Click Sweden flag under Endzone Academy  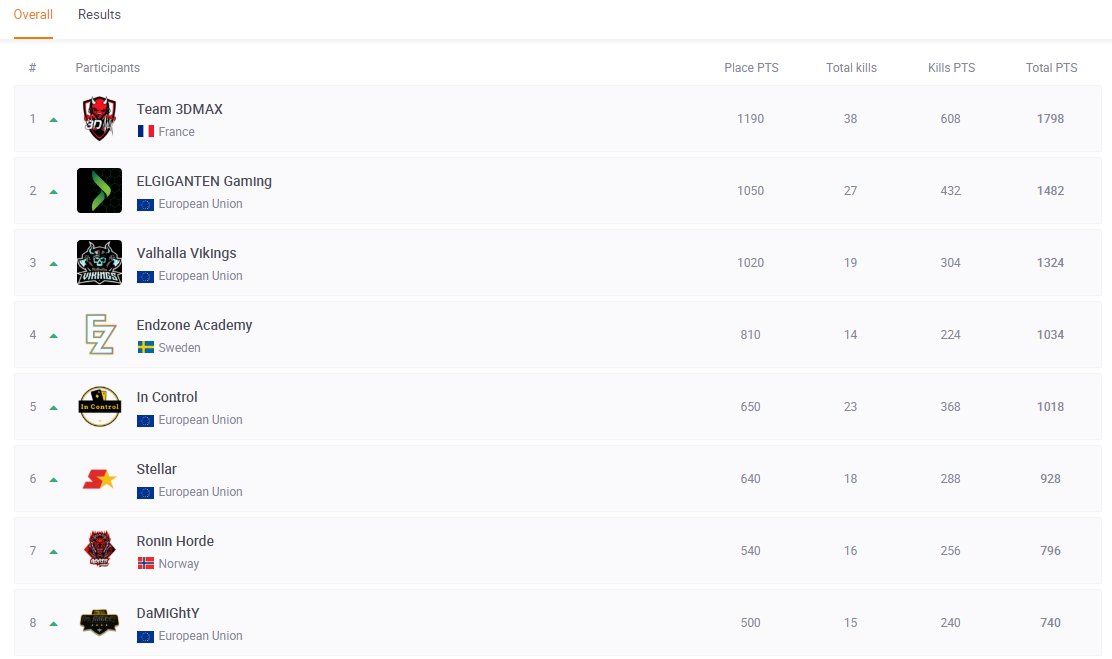(145, 348)
